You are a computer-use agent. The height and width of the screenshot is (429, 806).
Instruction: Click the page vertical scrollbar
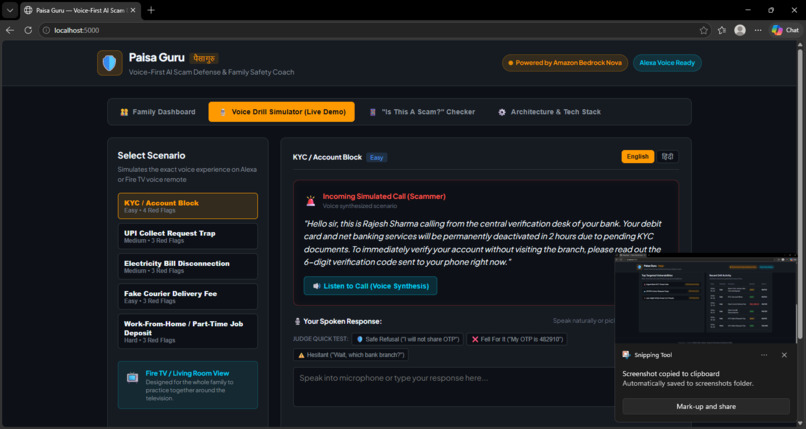pyautogui.click(x=800, y=193)
